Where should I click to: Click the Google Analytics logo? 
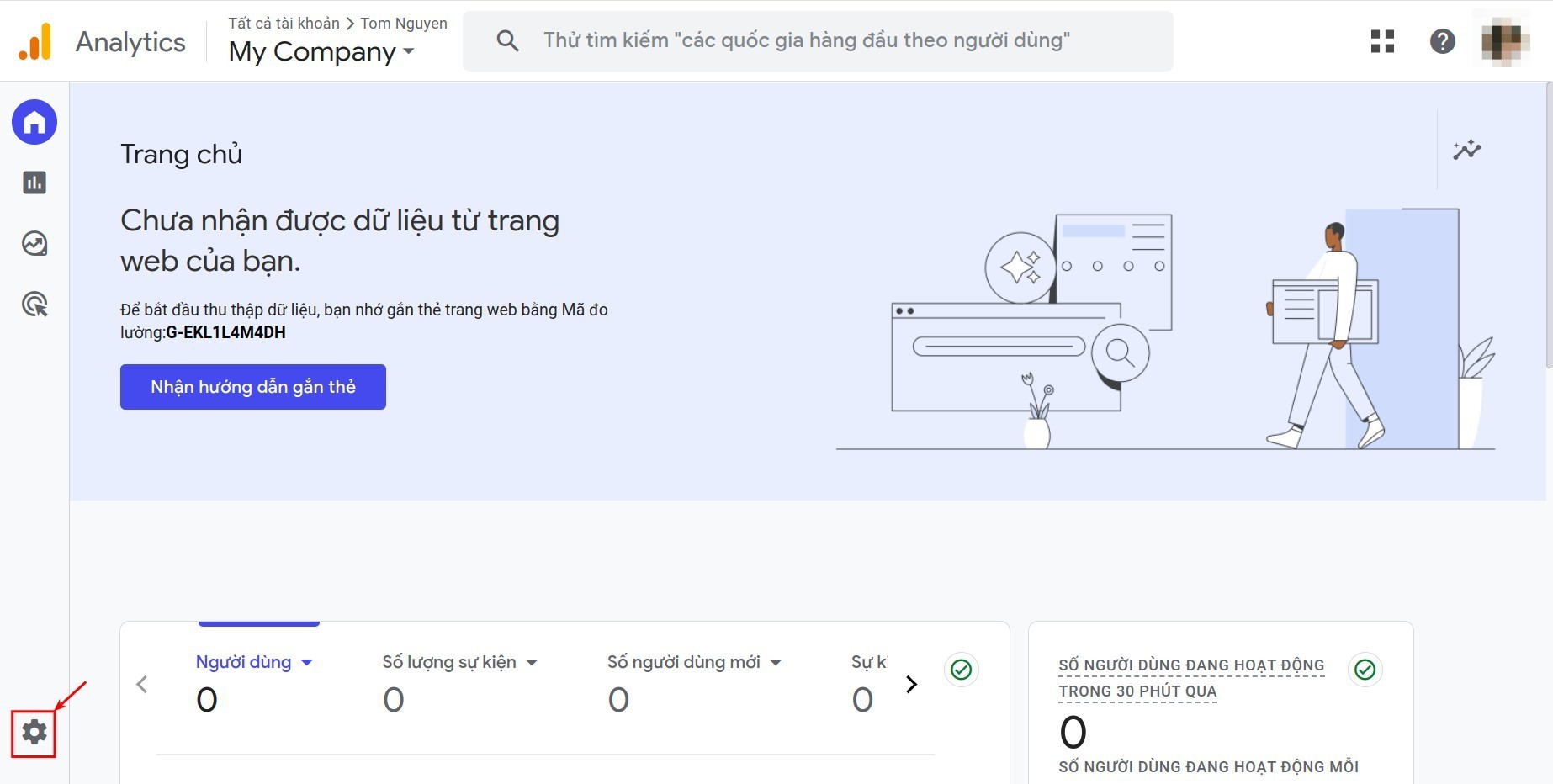point(35,41)
